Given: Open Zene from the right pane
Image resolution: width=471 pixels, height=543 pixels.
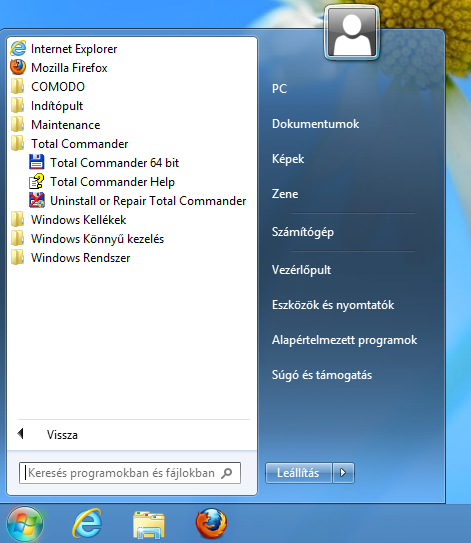Looking at the screenshot, I should click(285, 194).
